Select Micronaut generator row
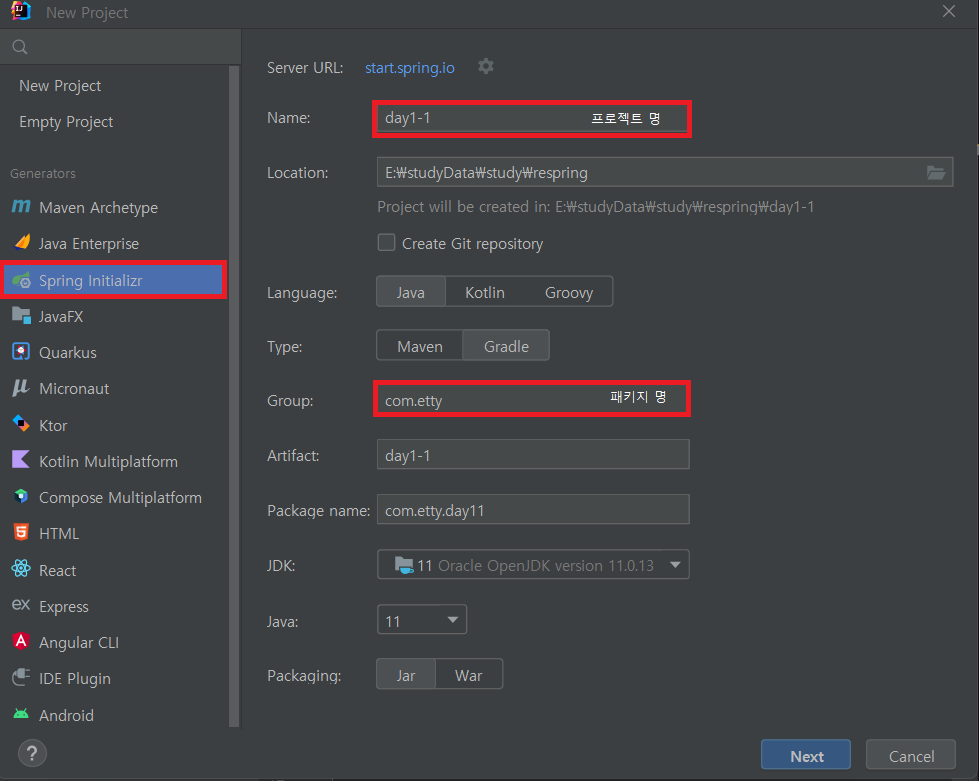The height and width of the screenshot is (781, 979). 114,389
